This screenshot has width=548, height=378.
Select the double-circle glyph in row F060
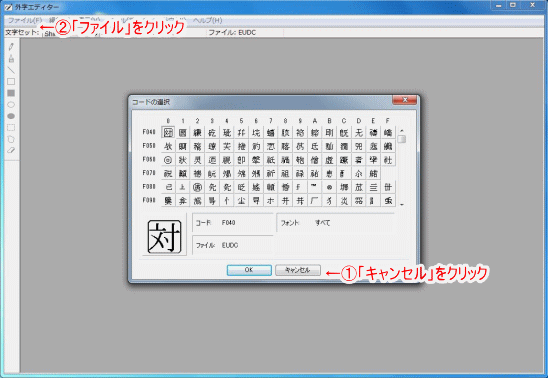click(168, 160)
